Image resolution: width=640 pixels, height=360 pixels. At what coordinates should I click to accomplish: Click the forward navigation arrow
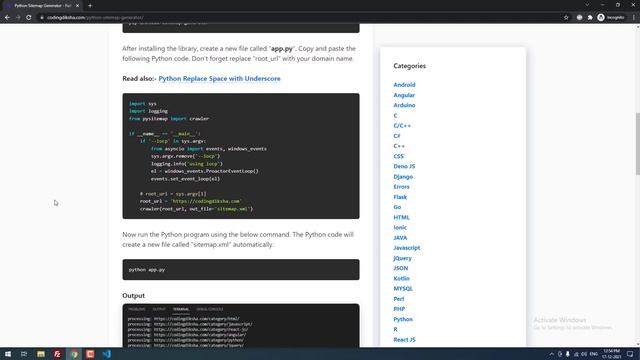tap(18, 18)
